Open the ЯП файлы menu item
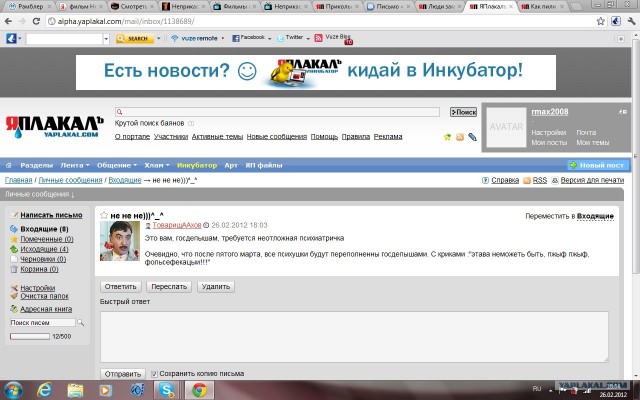Viewport: 640px width, 400px height. (265, 165)
